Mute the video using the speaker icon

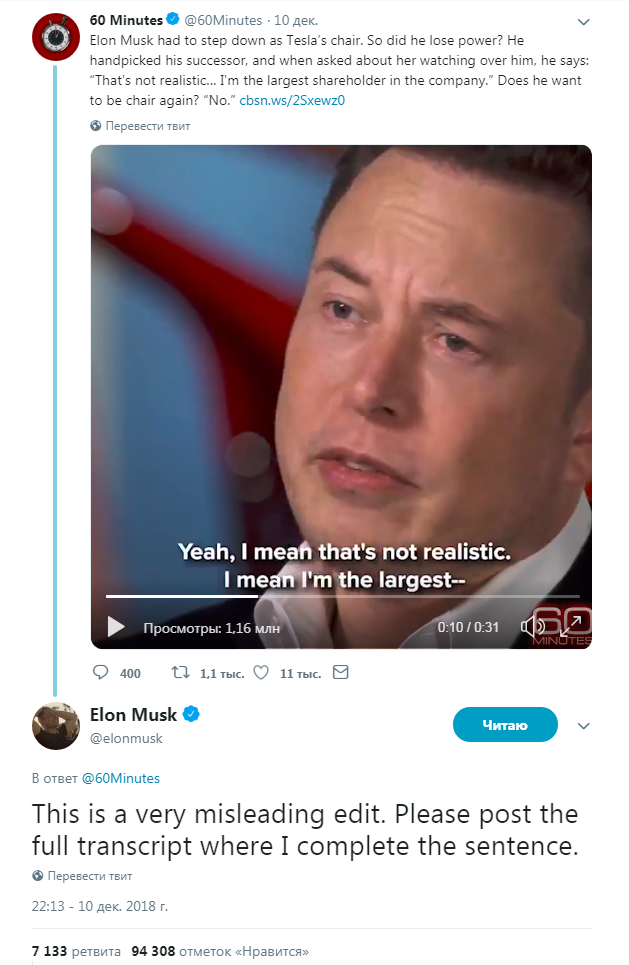click(x=531, y=627)
